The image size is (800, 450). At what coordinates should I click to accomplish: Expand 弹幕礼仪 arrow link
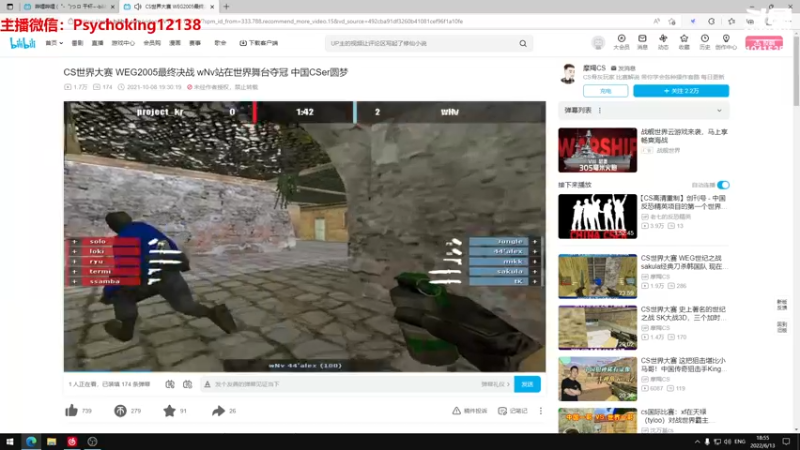(x=495, y=384)
